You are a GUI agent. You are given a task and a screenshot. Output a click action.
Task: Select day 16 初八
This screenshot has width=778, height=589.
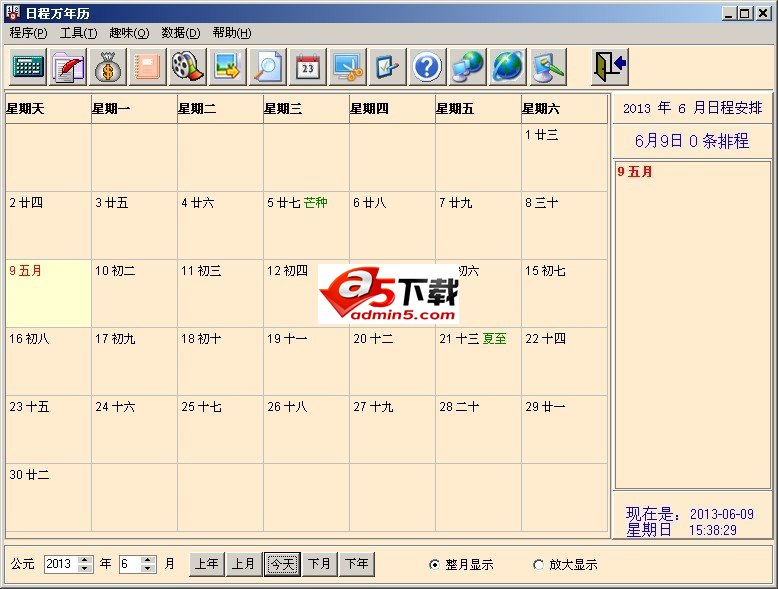click(x=49, y=361)
